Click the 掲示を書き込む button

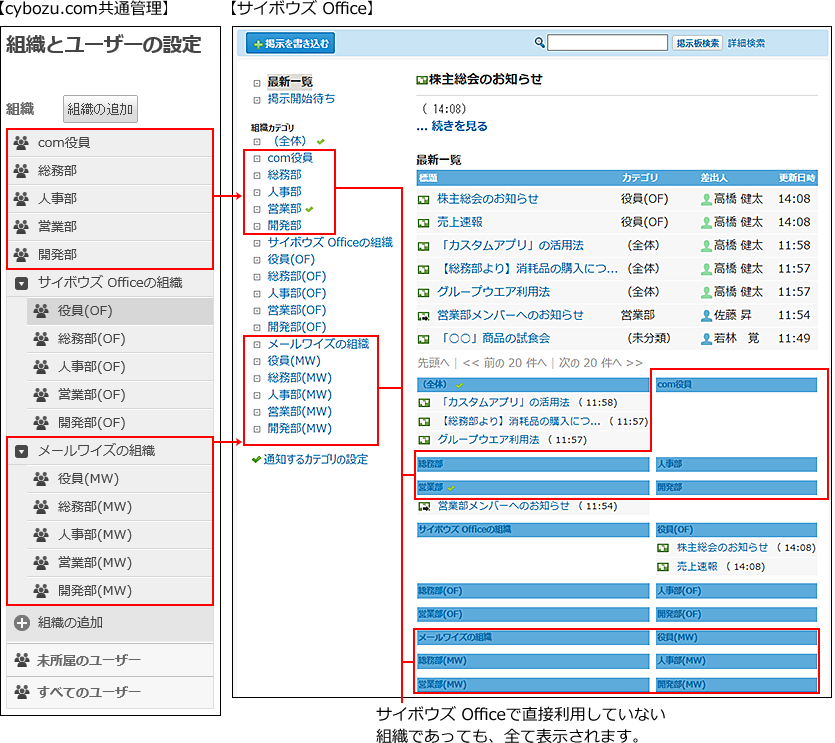pos(290,43)
